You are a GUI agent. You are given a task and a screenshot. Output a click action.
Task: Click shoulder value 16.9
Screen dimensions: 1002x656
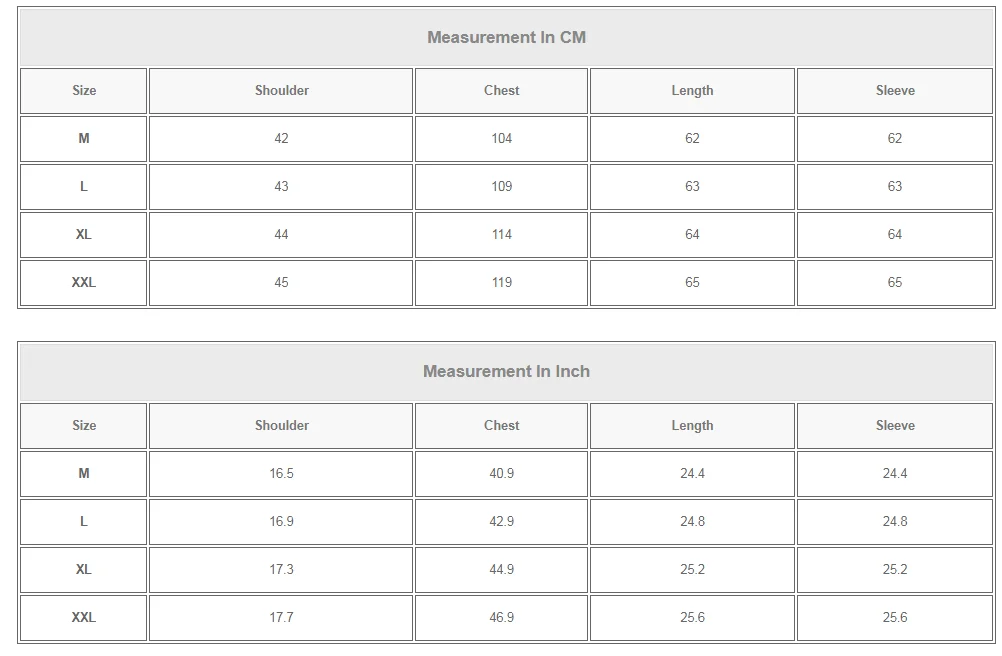pyautogui.click(x=281, y=521)
